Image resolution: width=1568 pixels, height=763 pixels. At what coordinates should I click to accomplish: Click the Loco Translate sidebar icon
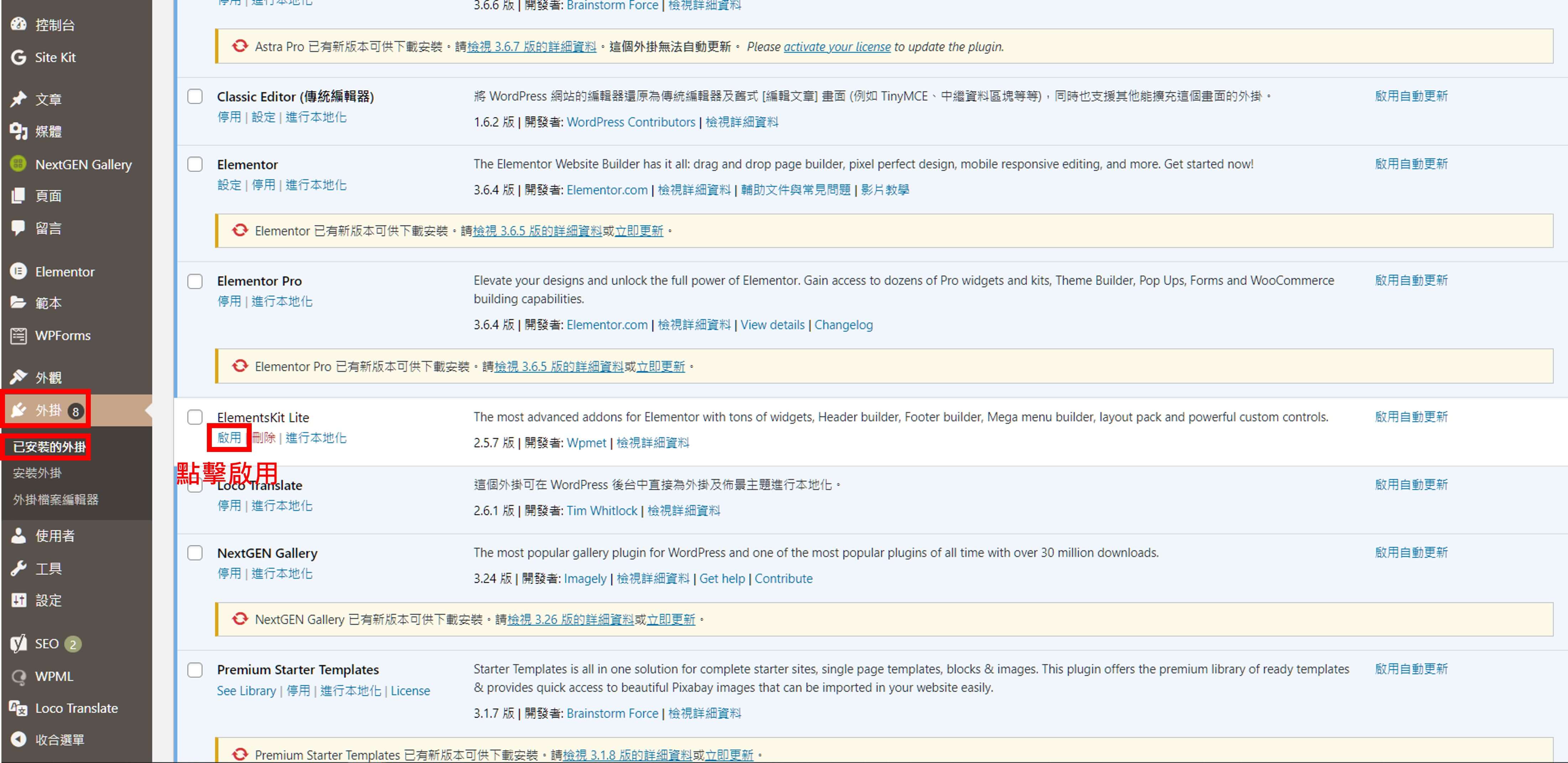point(18,708)
